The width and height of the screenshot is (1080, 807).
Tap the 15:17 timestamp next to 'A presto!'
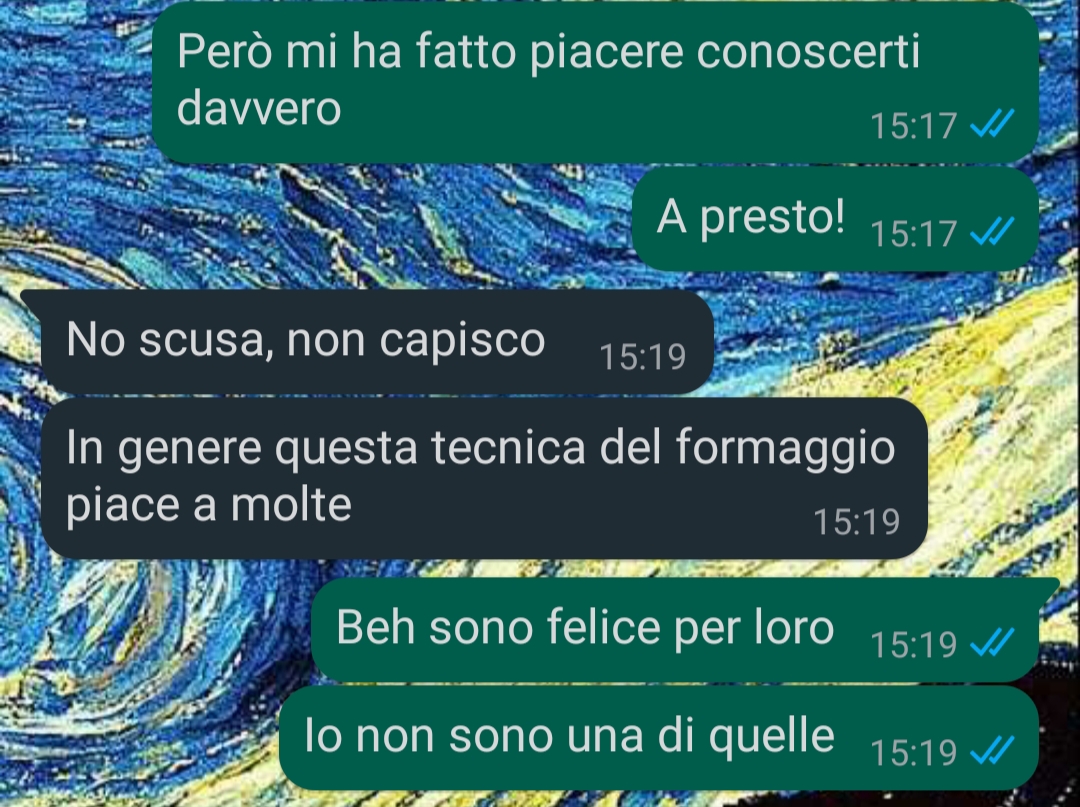pos(913,233)
